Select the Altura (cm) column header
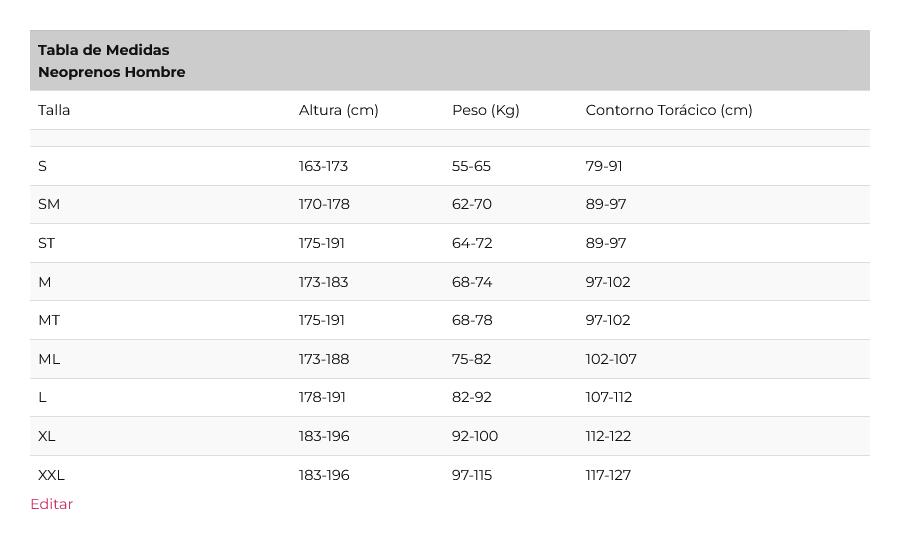Screen dimensions: 900x560 pos(339,110)
